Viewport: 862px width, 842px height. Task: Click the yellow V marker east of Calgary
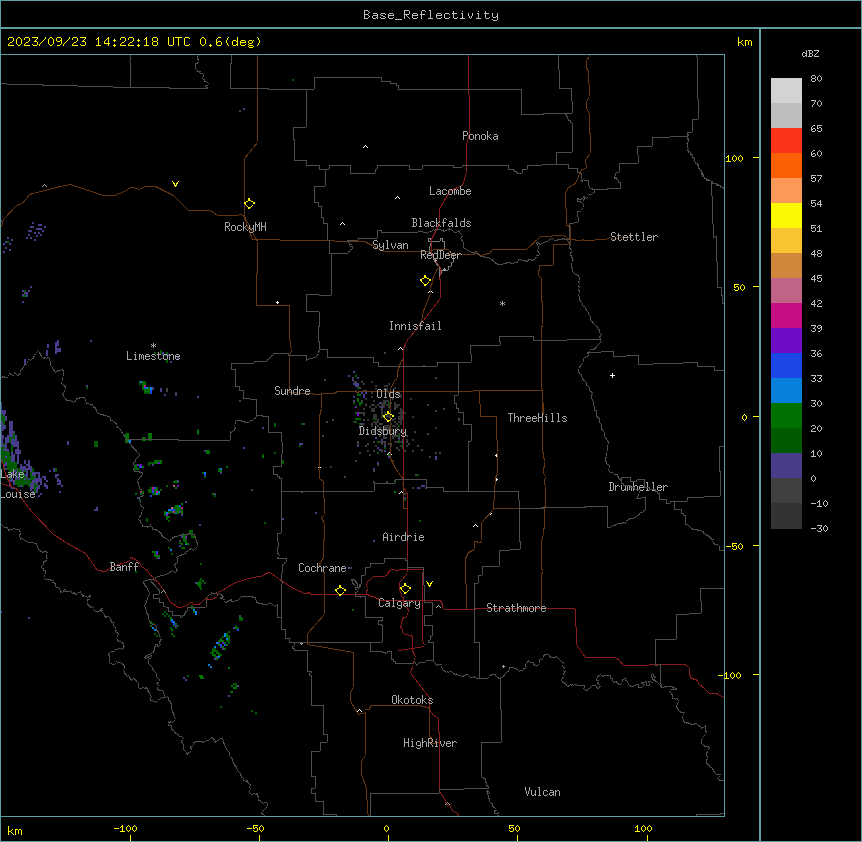429,584
